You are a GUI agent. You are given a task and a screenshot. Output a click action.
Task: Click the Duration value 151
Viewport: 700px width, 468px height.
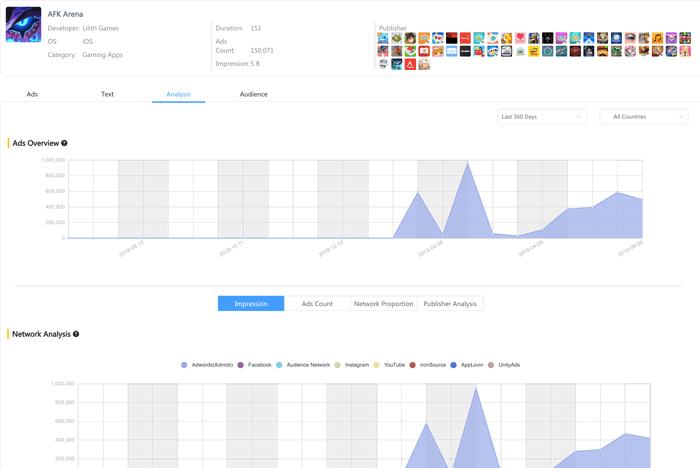[x=256, y=28]
